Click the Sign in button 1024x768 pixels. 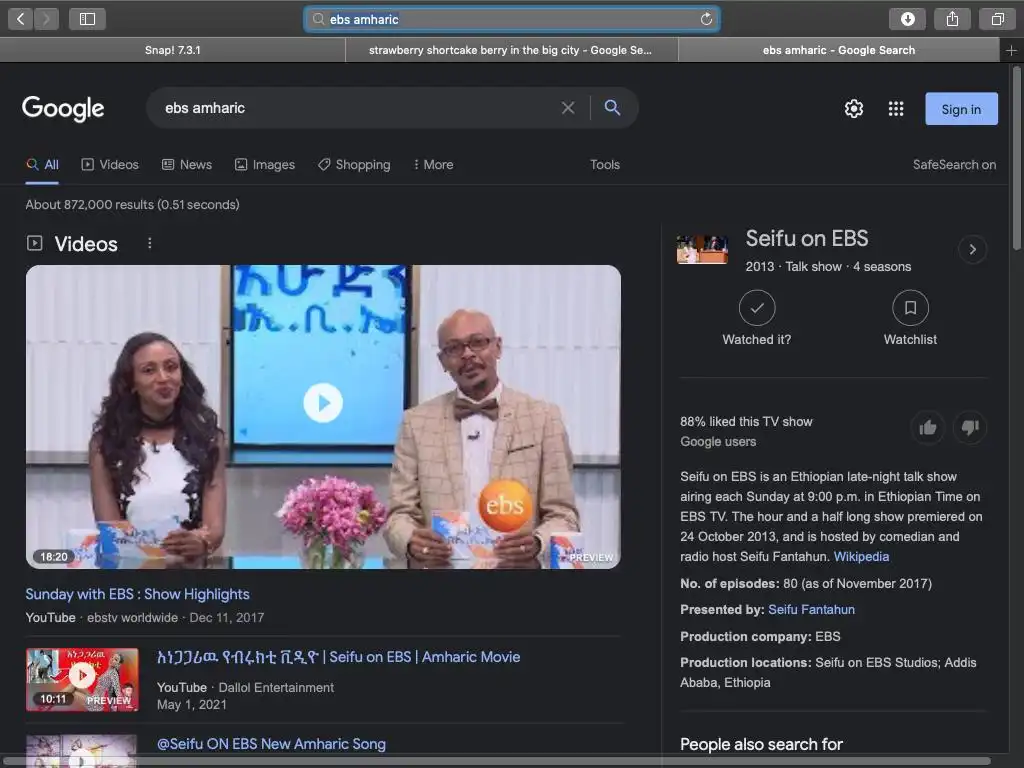coord(961,109)
